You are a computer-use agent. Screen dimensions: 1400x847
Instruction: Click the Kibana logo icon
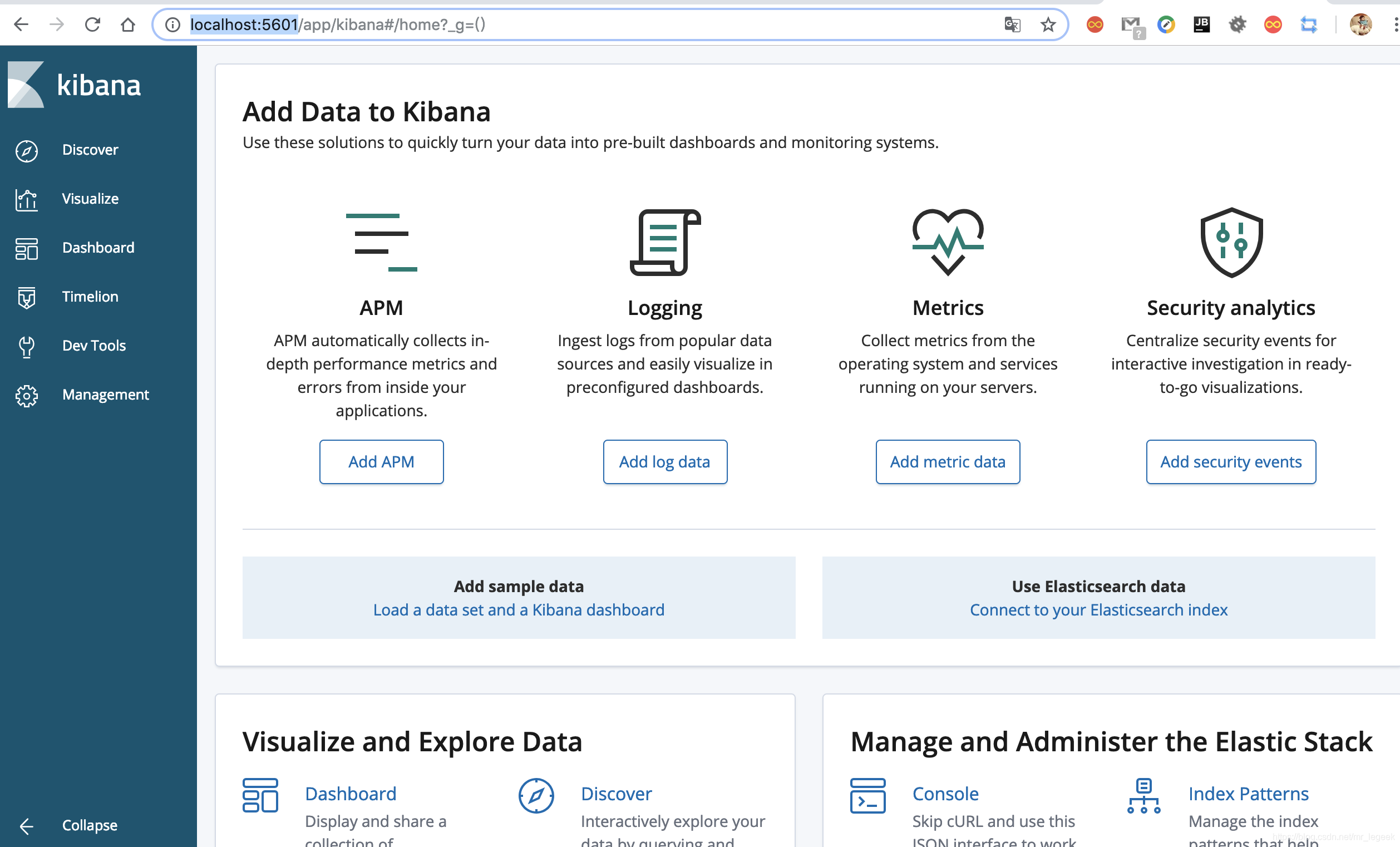[26, 85]
